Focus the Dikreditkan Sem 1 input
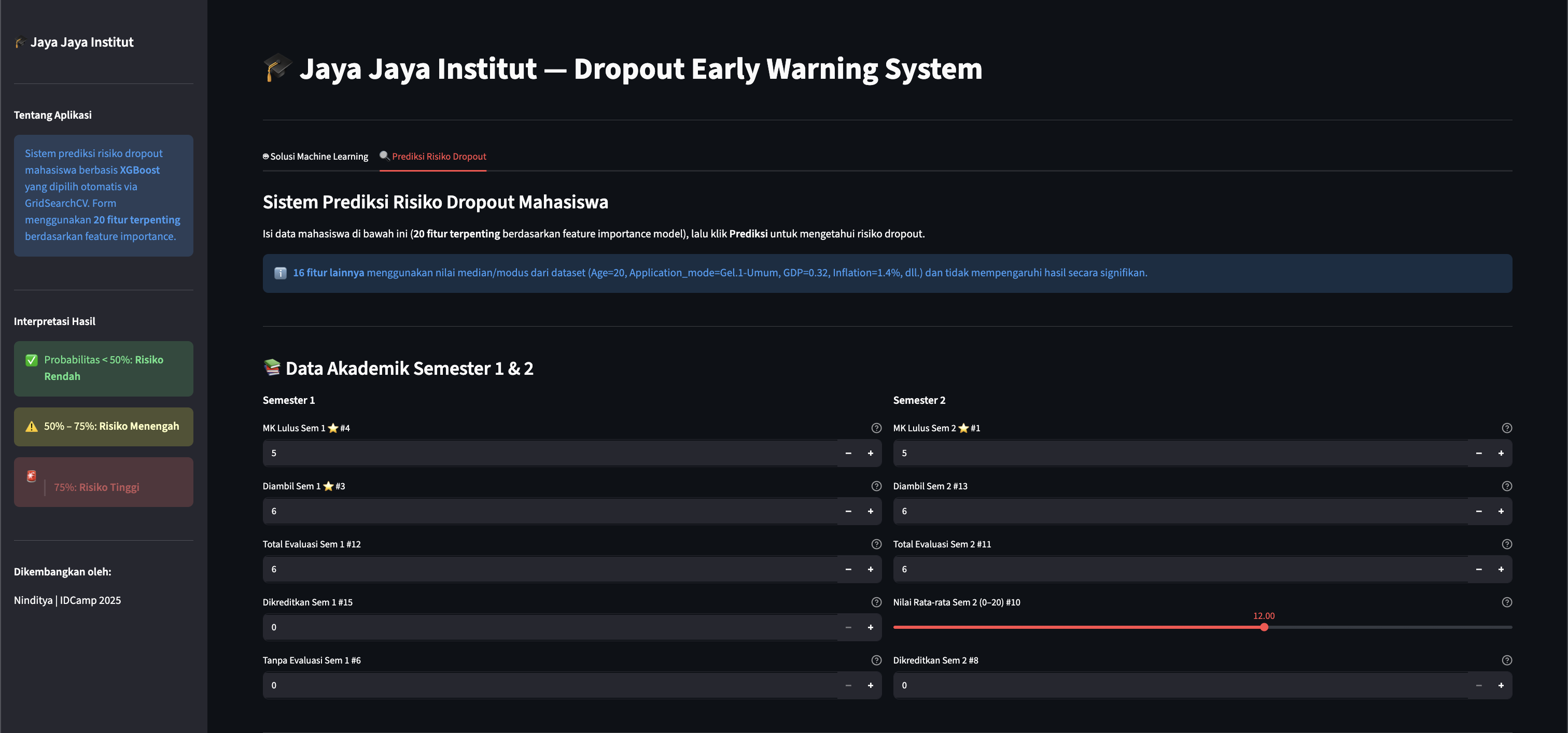The image size is (1568, 733). click(x=550, y=627)
